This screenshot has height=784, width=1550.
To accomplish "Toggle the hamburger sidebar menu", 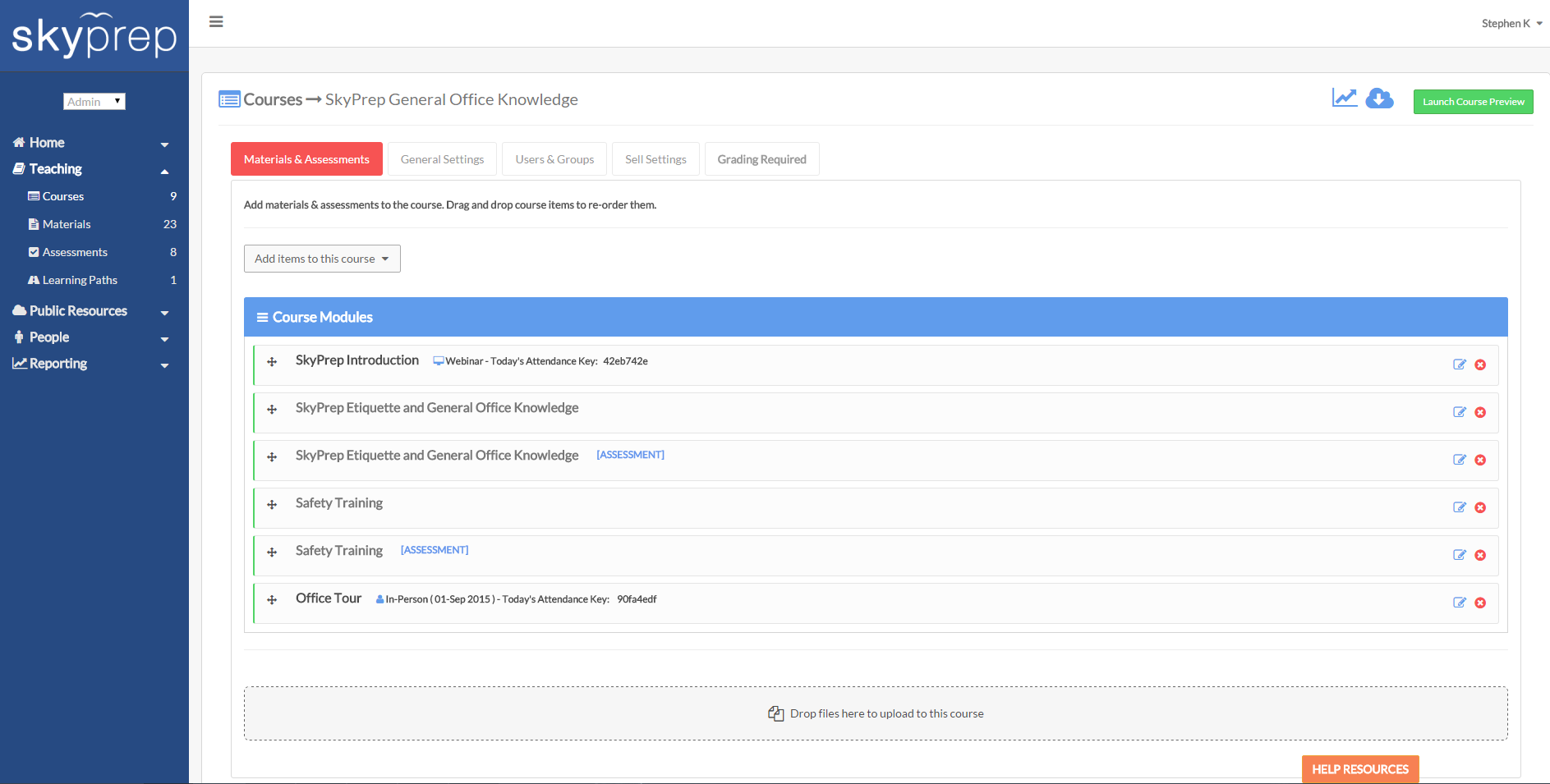I will [216, 22].
